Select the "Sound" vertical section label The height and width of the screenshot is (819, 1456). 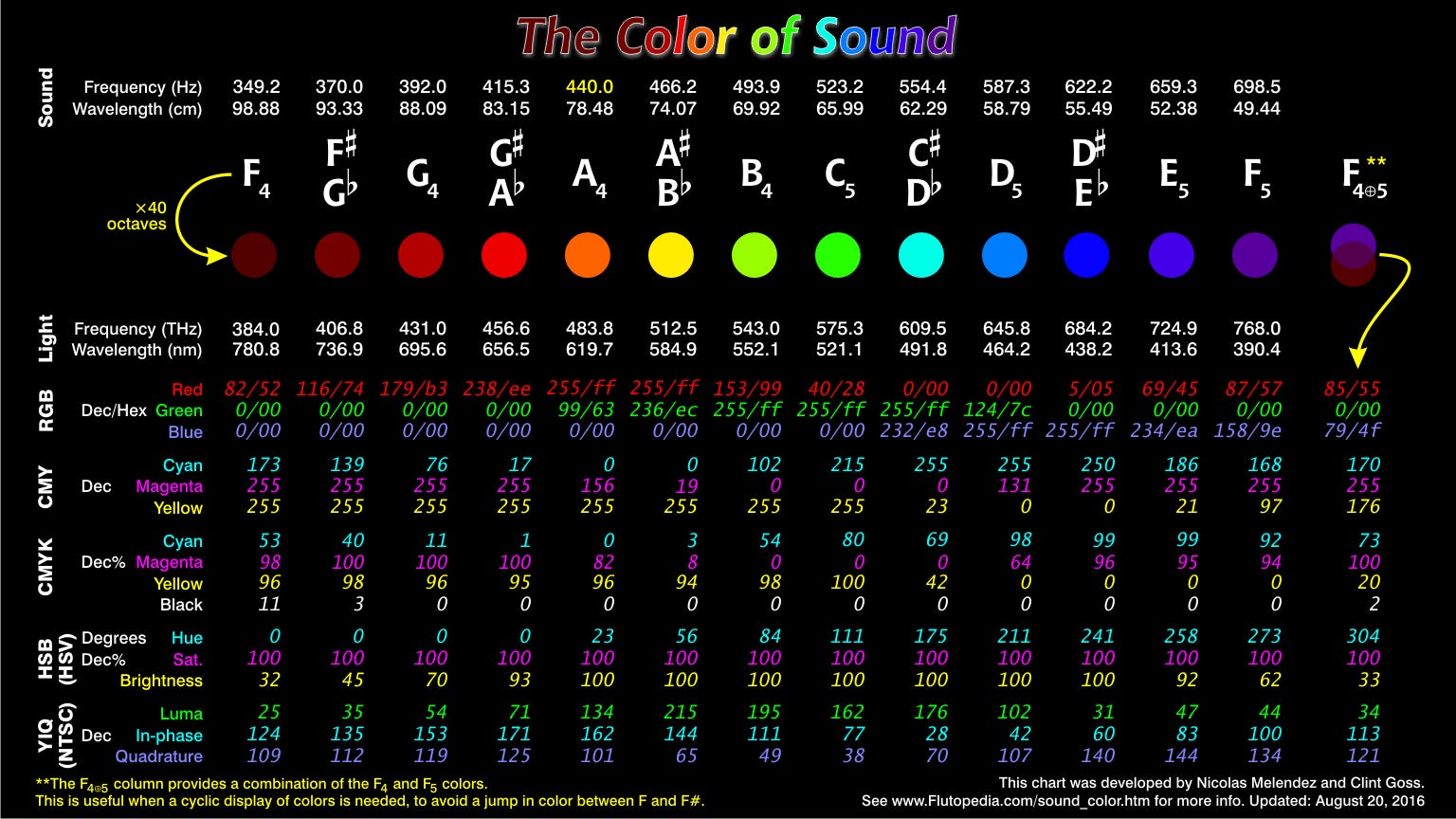click(45, 98)
